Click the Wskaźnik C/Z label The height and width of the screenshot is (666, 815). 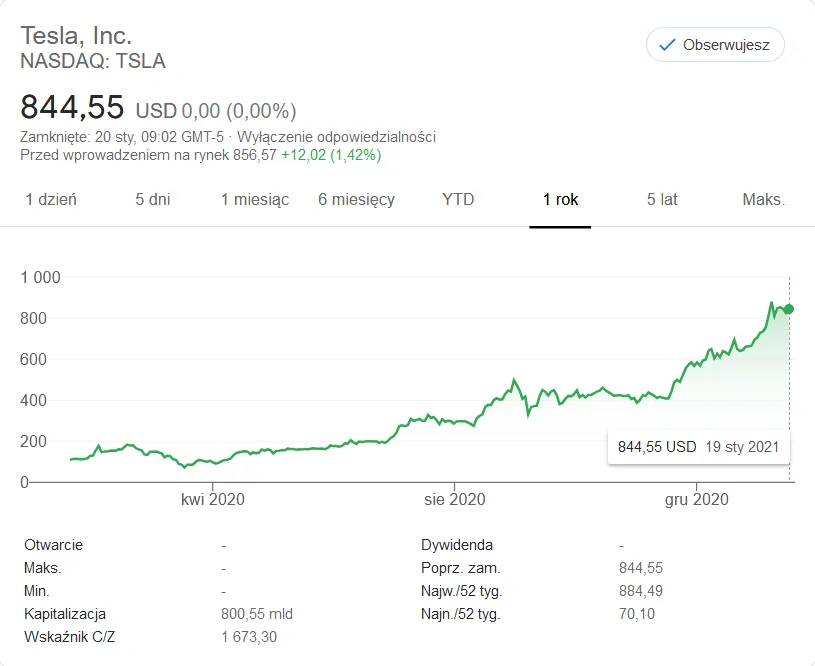tap(70, 637)
